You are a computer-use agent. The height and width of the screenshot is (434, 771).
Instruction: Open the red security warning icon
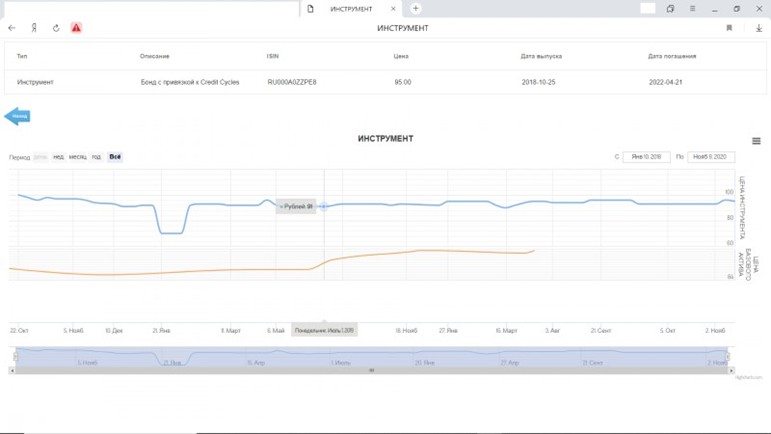76,28
